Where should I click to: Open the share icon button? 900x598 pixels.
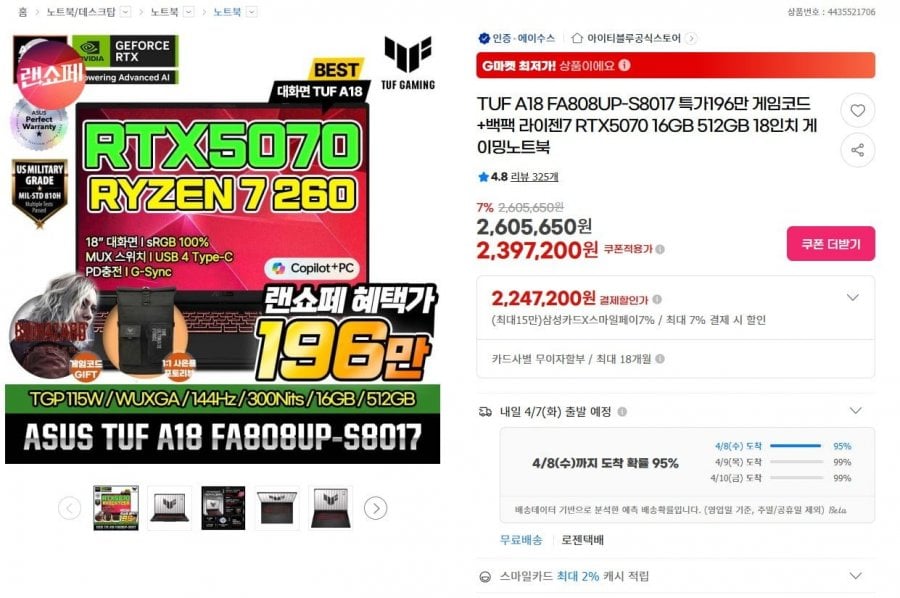coord(858,150)
